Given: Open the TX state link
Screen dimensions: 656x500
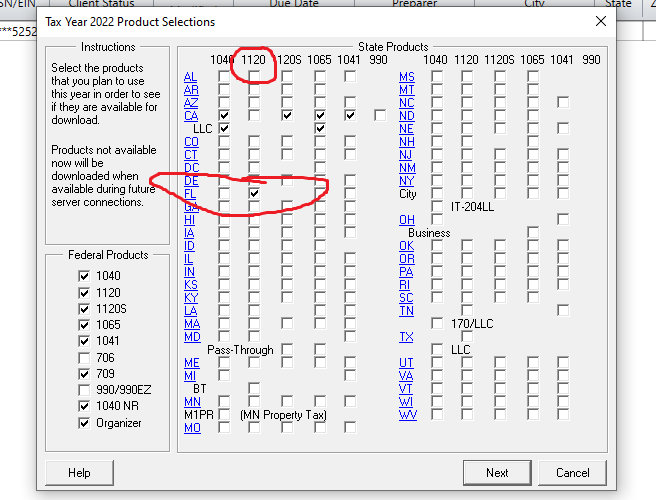Looking at the screenshot, I should pos(406,337).
